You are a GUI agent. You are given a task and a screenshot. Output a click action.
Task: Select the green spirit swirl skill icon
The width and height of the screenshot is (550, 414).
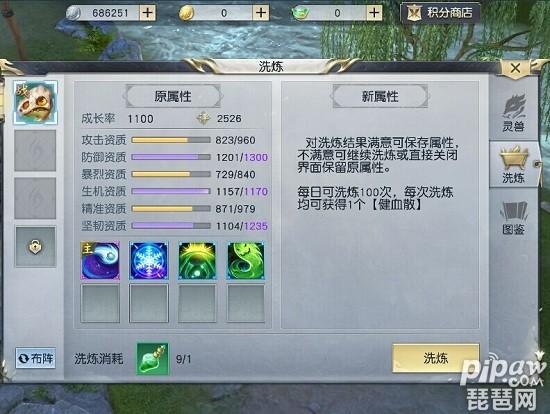246,260
